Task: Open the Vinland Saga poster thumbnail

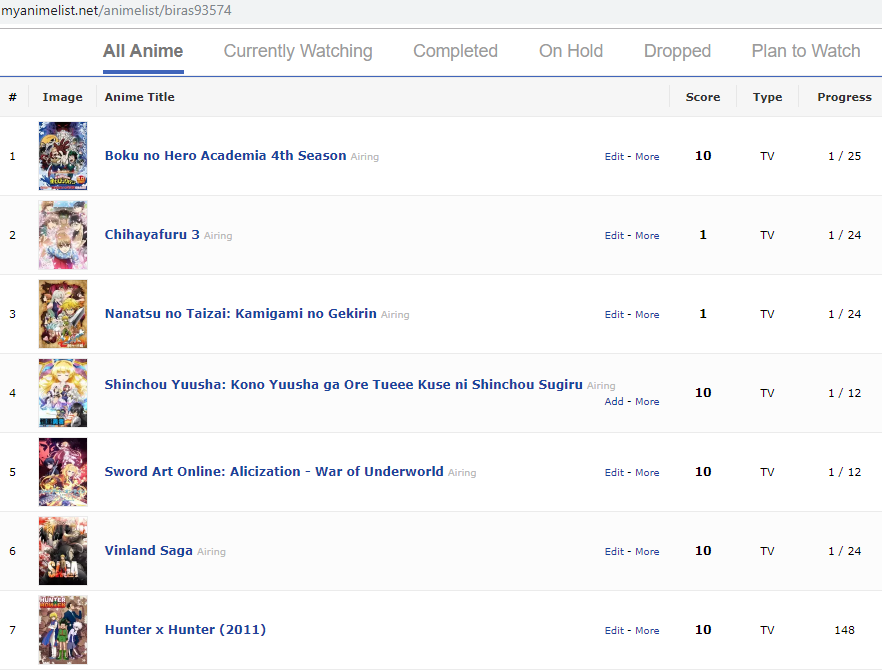Action: (x=62, y=551)
